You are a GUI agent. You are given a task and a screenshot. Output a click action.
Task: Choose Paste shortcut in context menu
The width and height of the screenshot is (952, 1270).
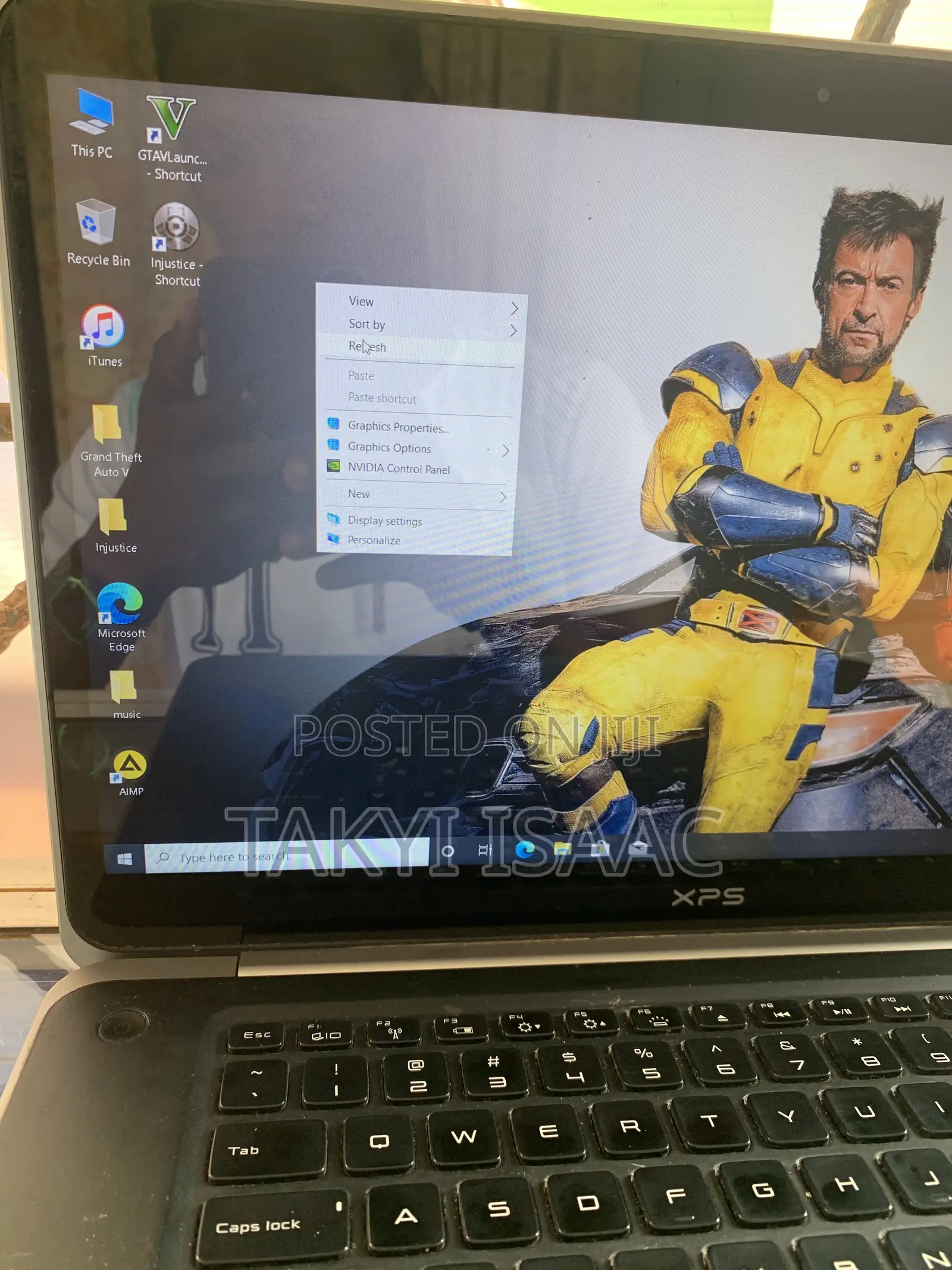(x=419, y=399)
